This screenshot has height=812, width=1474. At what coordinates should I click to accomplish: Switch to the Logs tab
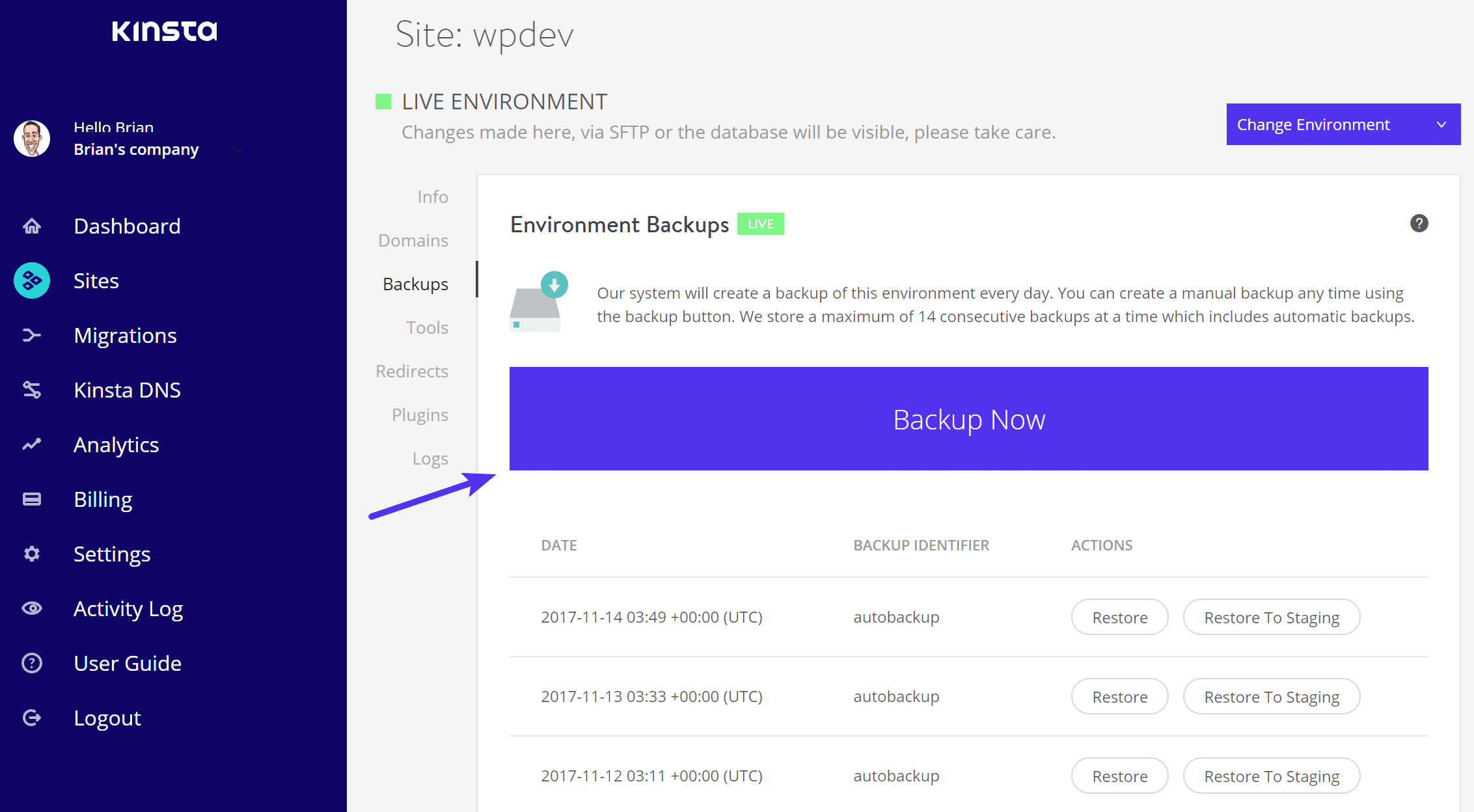430,459
